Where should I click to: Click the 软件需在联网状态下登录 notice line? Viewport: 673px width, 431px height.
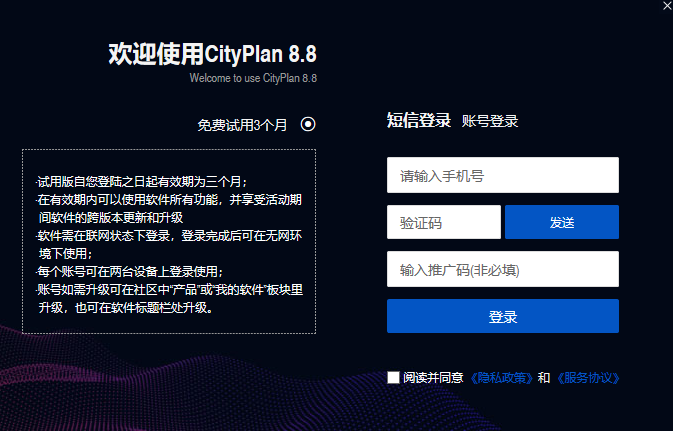click(169, 245)
